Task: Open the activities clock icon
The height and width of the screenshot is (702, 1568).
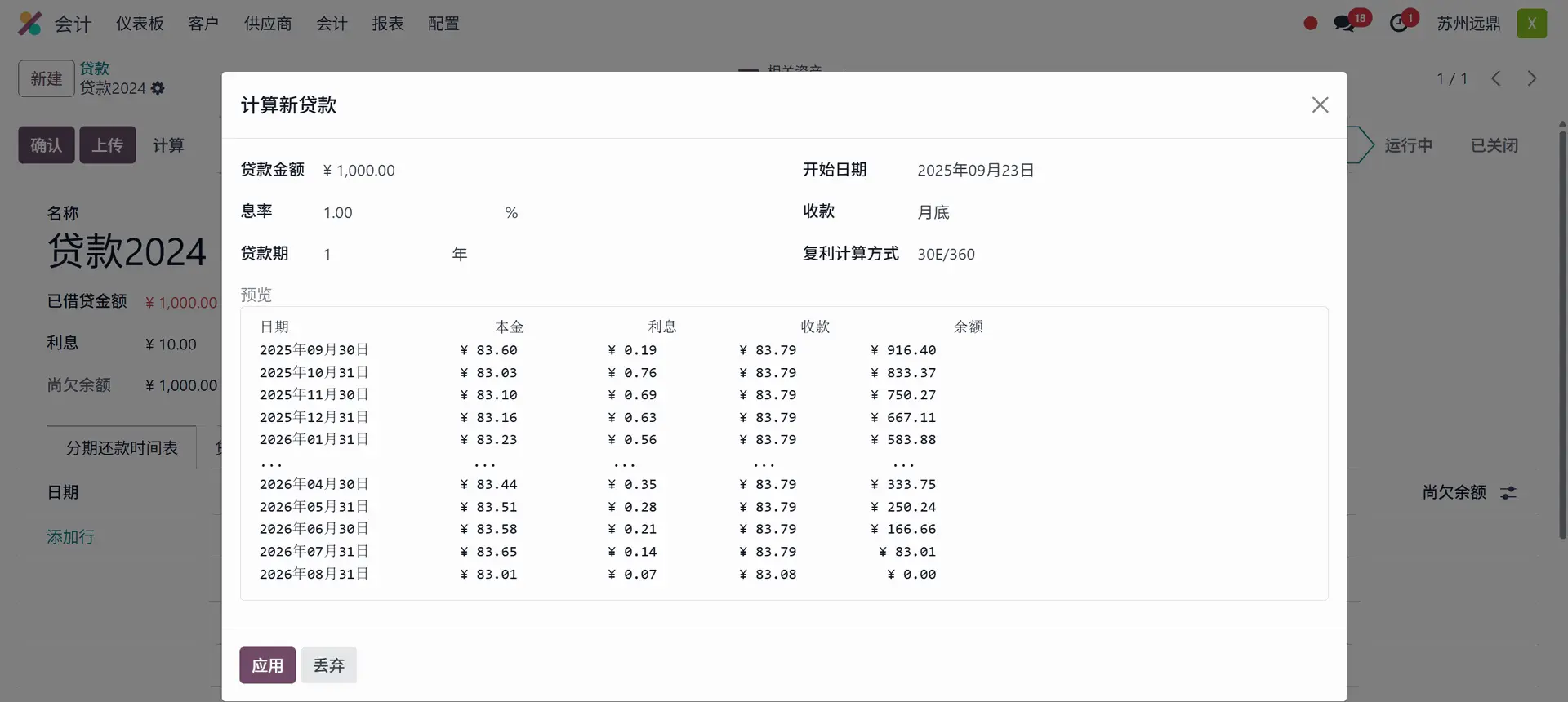Action: 1399,24
